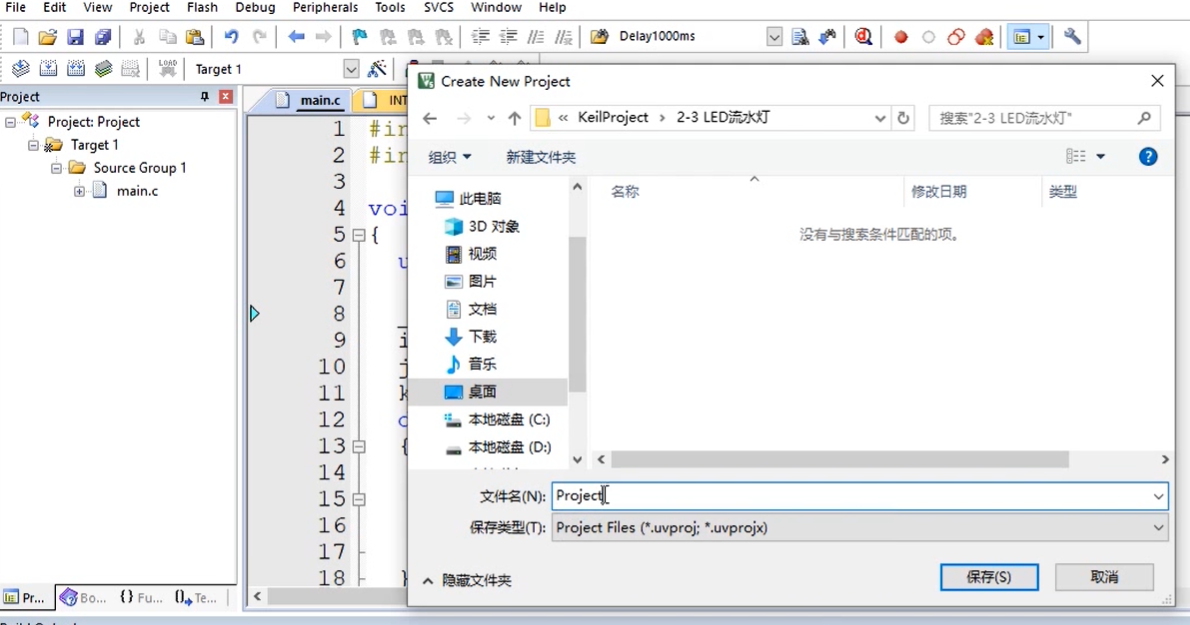Image resolution: width=1190 pixels, height=625 pixels.
Task: Toggle the Project window view button
Action: (x=1022, y=36)
